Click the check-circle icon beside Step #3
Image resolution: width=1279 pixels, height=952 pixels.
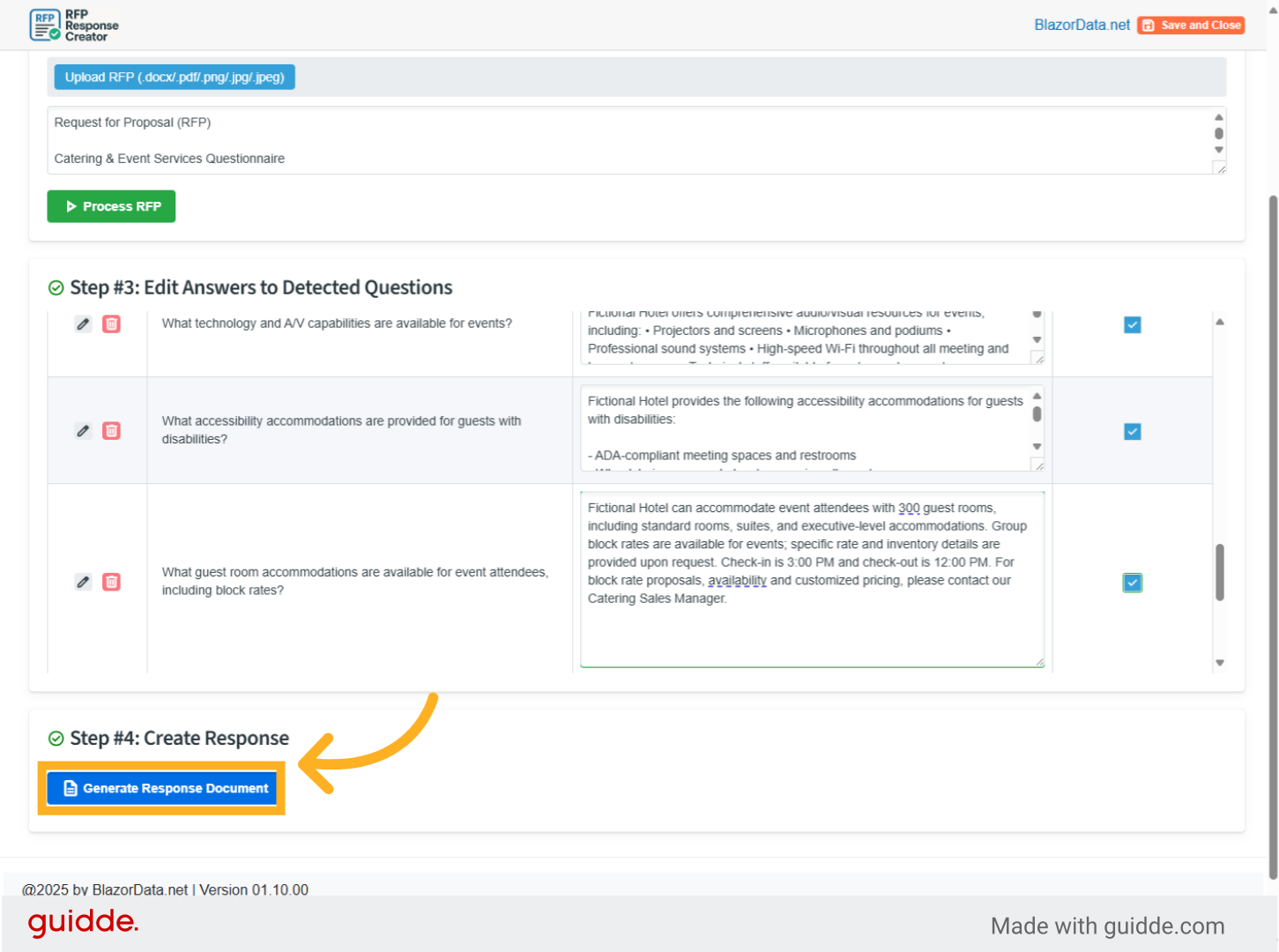coord(56,288)
